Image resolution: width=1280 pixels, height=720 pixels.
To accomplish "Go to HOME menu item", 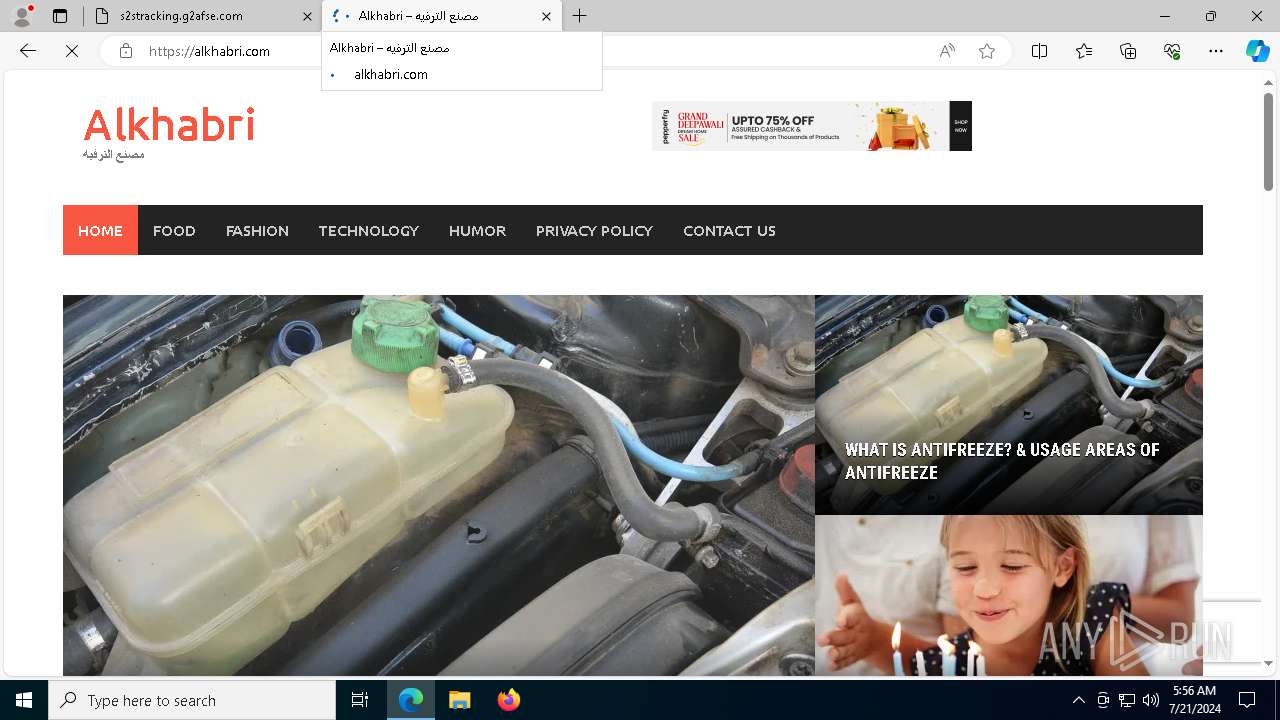I will click(100, 230).
